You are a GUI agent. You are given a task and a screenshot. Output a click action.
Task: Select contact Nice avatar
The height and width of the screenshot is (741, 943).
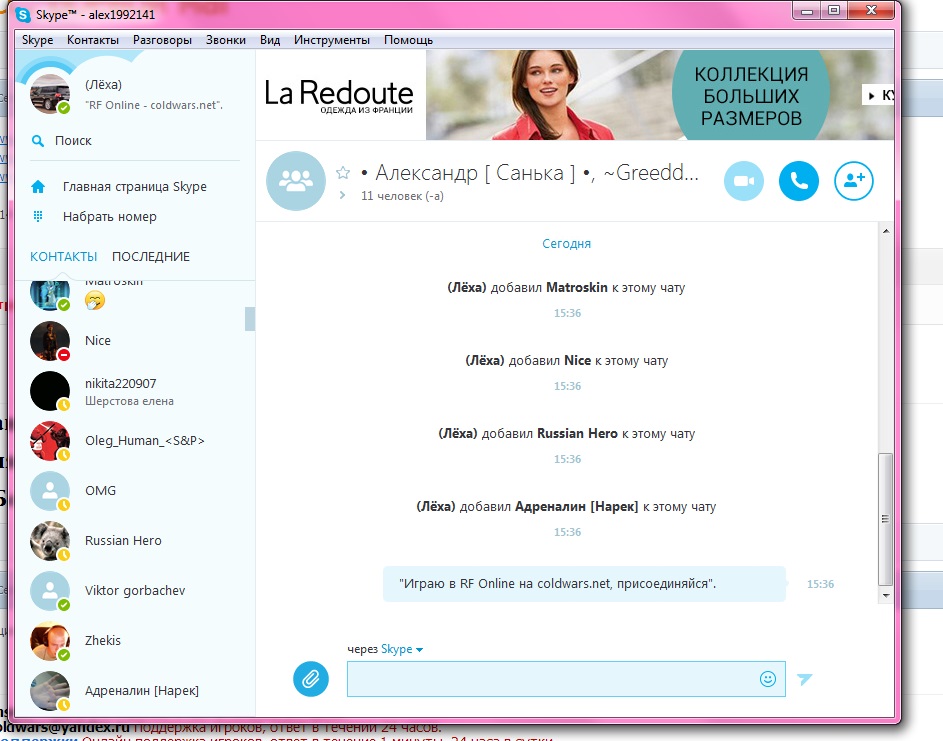click(x=50, y=340)
